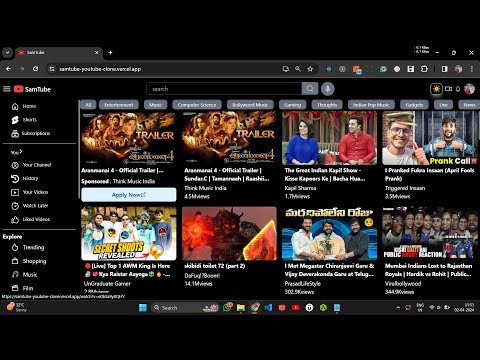Select the Music category chip

tap(155, 105)
